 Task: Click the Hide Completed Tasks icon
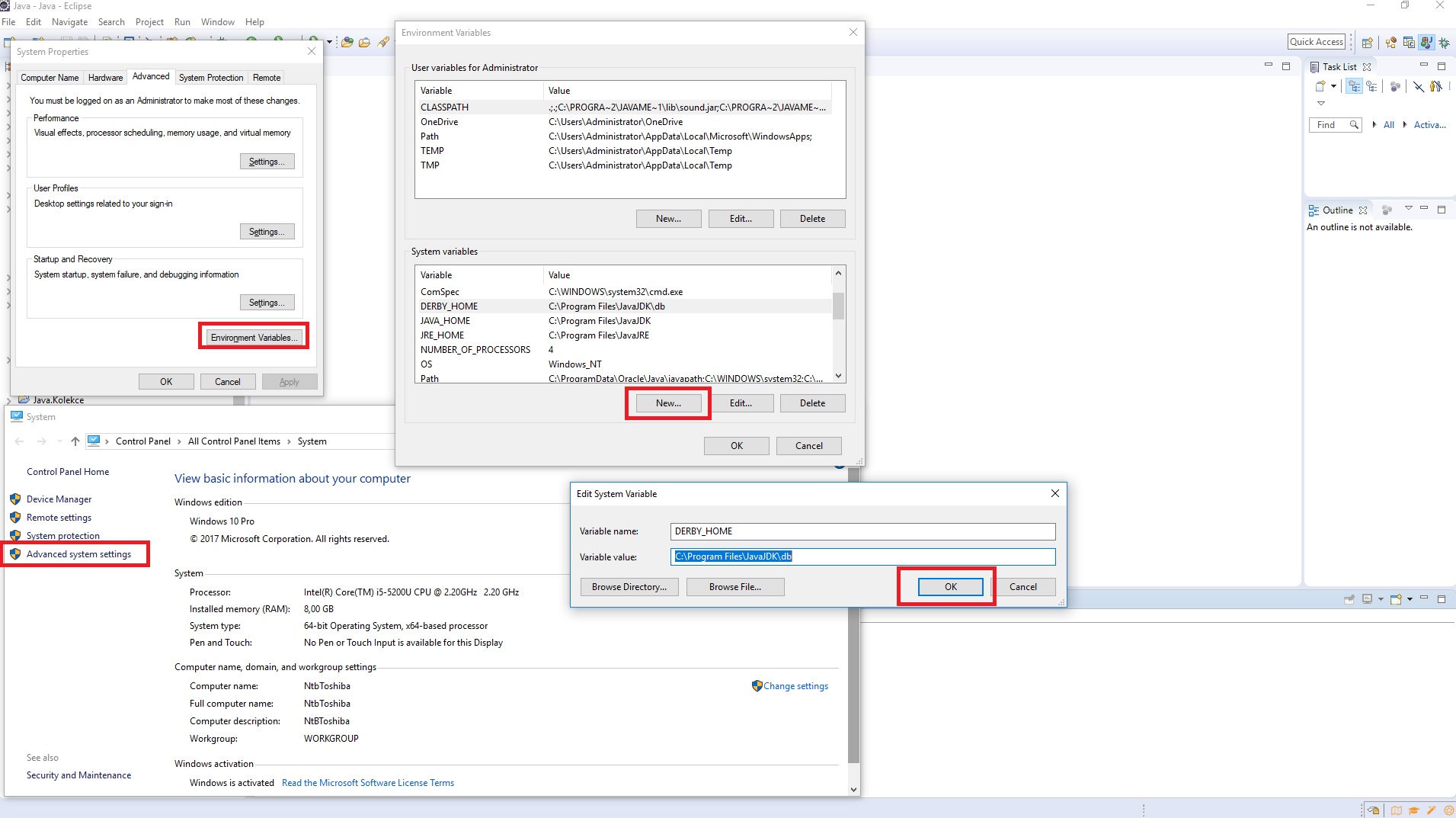tap(1419, 86)
